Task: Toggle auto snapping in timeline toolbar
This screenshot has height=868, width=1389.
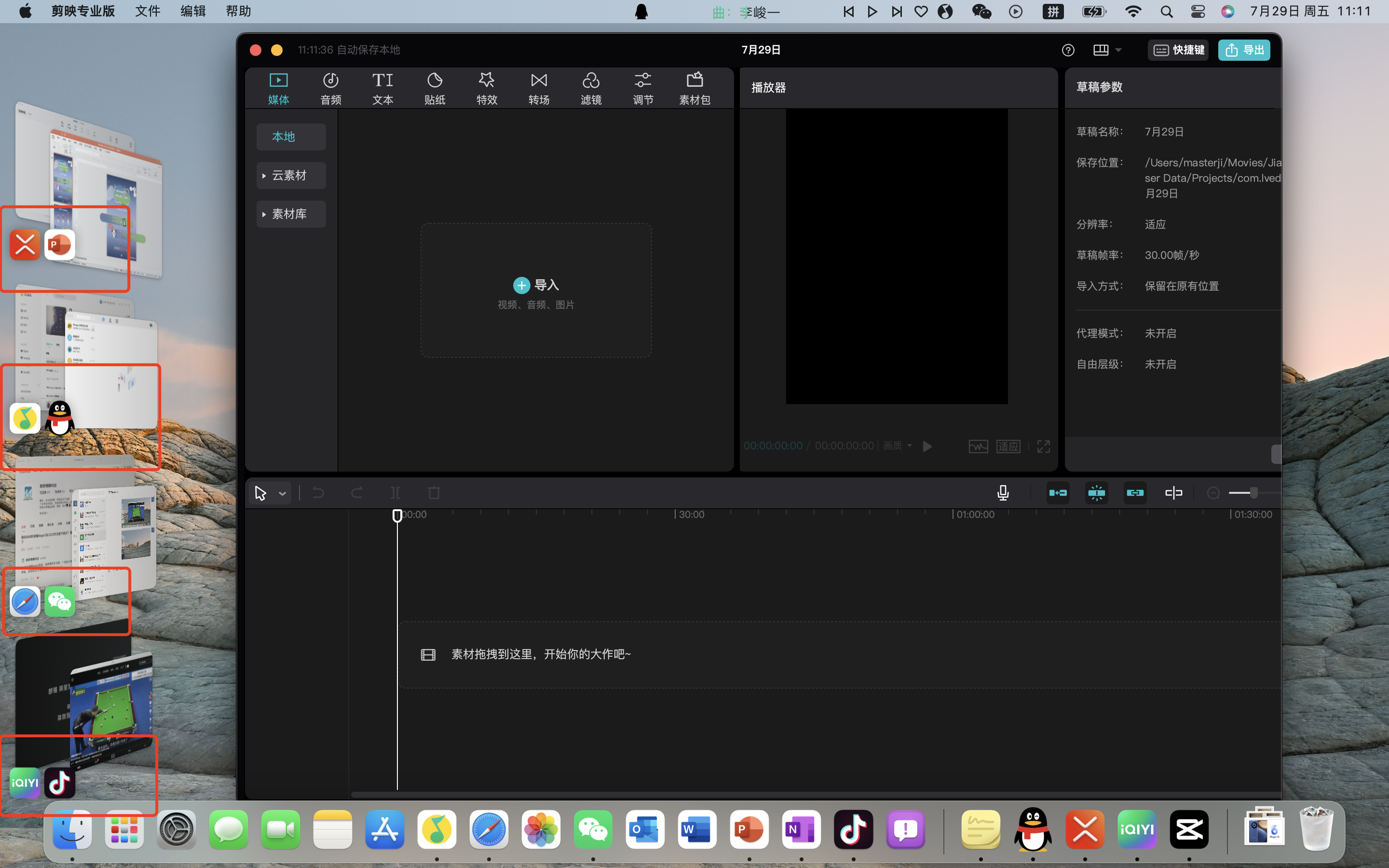Action: click(1096, 492)
